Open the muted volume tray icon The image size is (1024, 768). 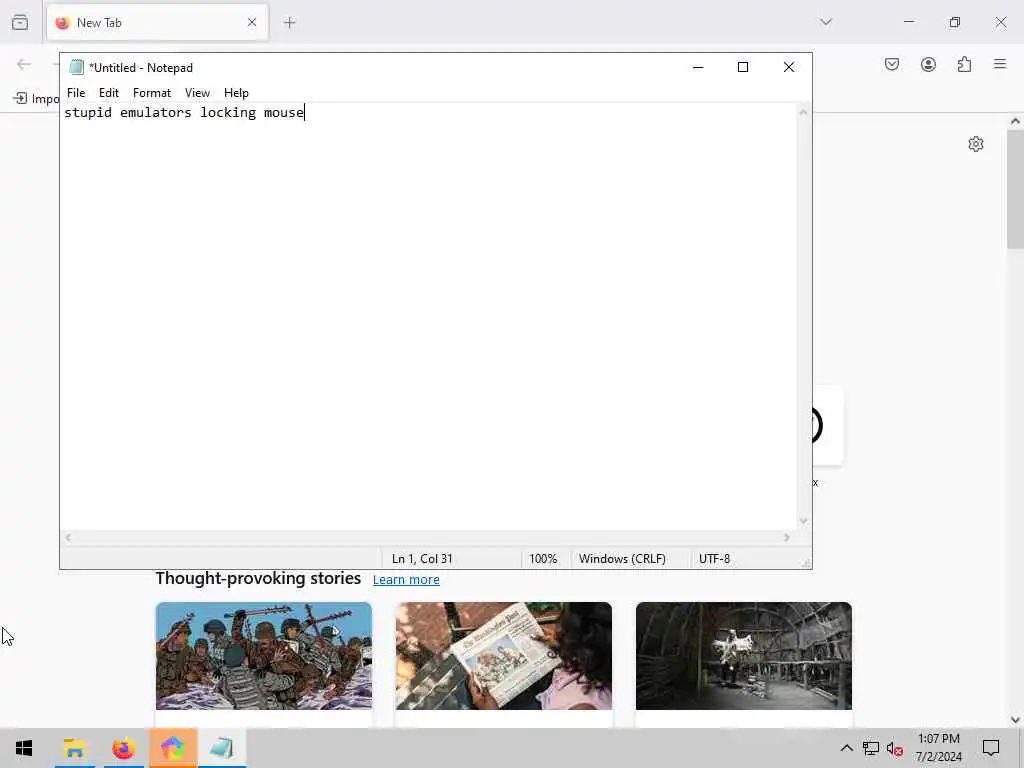coord(895,748)
